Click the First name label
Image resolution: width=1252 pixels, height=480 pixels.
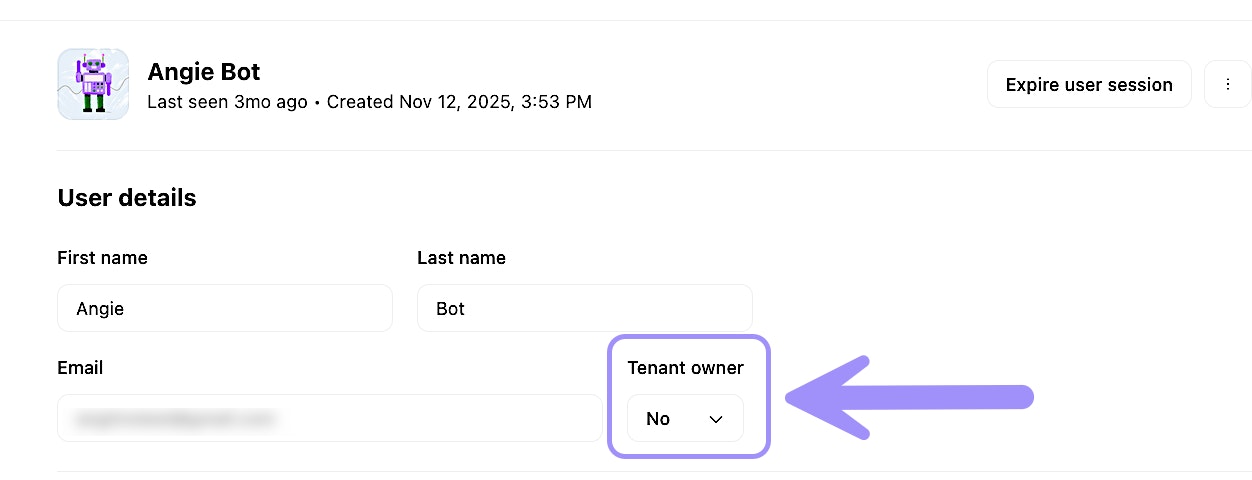pos(102,258)
